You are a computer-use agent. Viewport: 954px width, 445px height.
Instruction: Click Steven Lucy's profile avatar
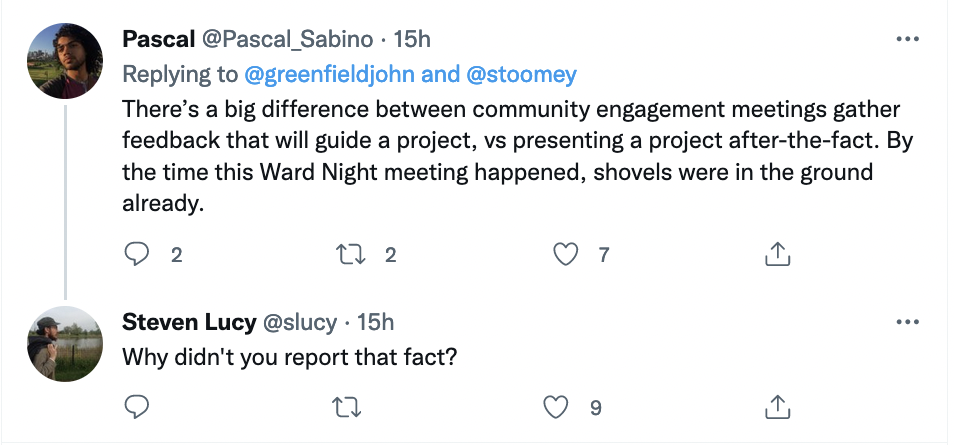(x=64, y=343)
